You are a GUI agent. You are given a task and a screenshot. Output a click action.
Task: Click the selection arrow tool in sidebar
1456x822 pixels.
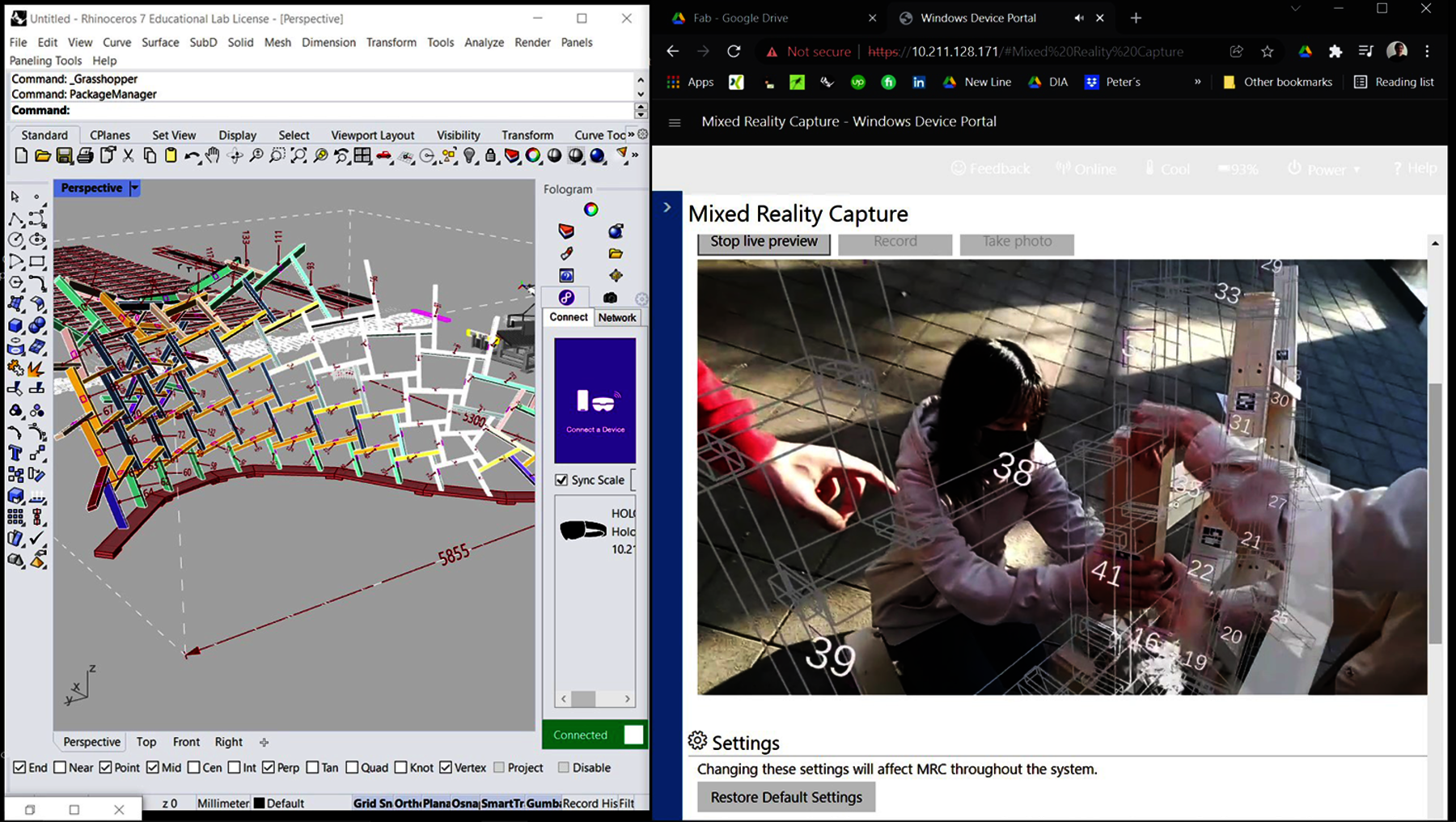(x=15, y=197)
